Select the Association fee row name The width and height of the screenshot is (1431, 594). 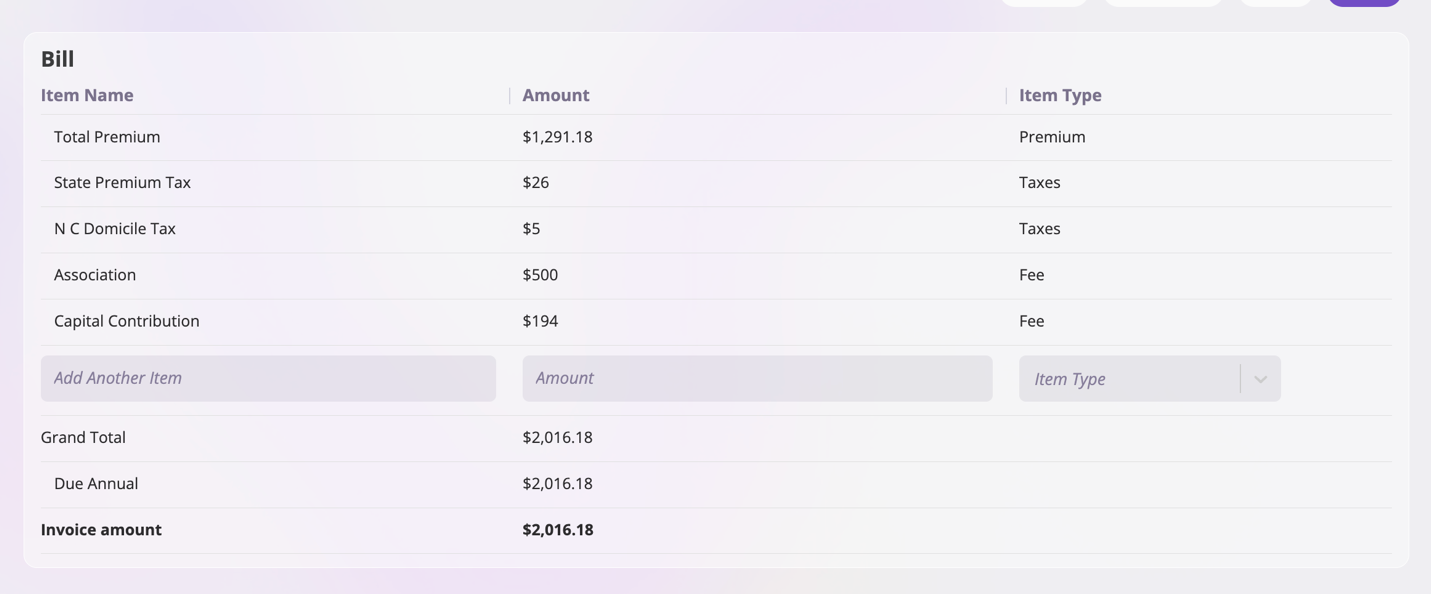tap(95, 275)
